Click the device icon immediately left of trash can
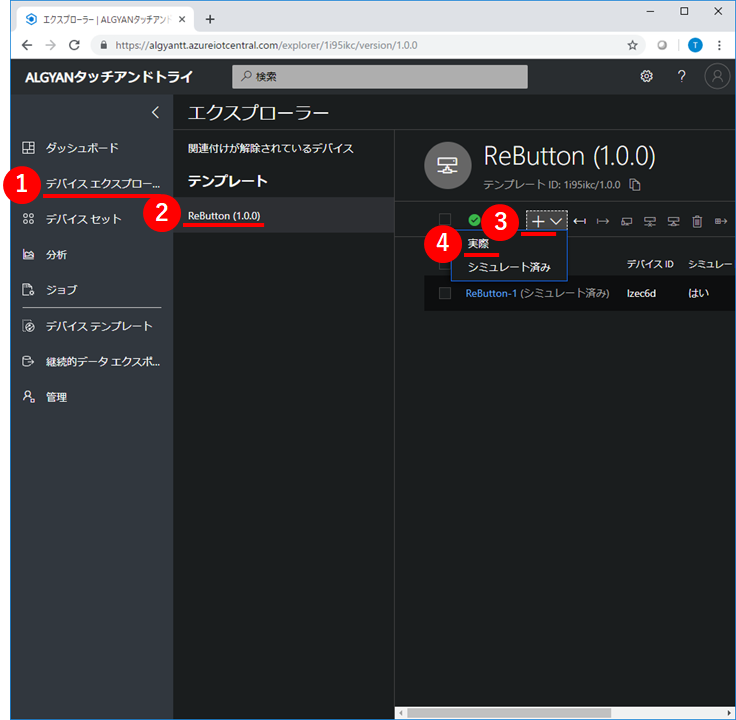The width and height of the screenshot is (736, 720). point(674,221)
